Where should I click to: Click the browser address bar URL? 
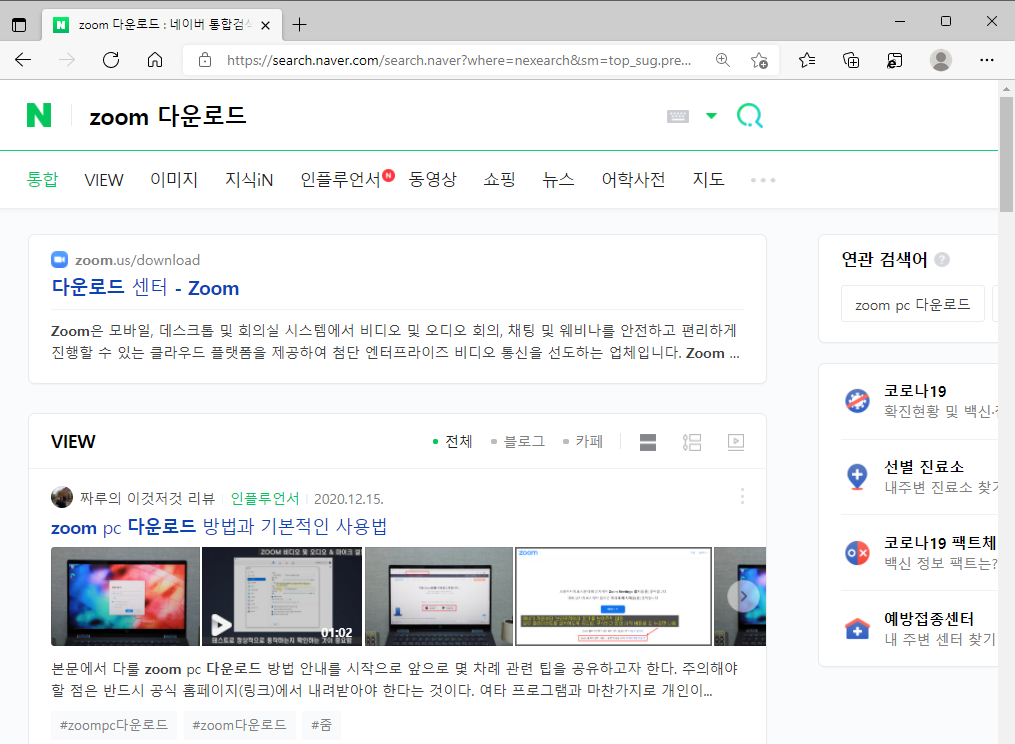[x=458, y=60]
